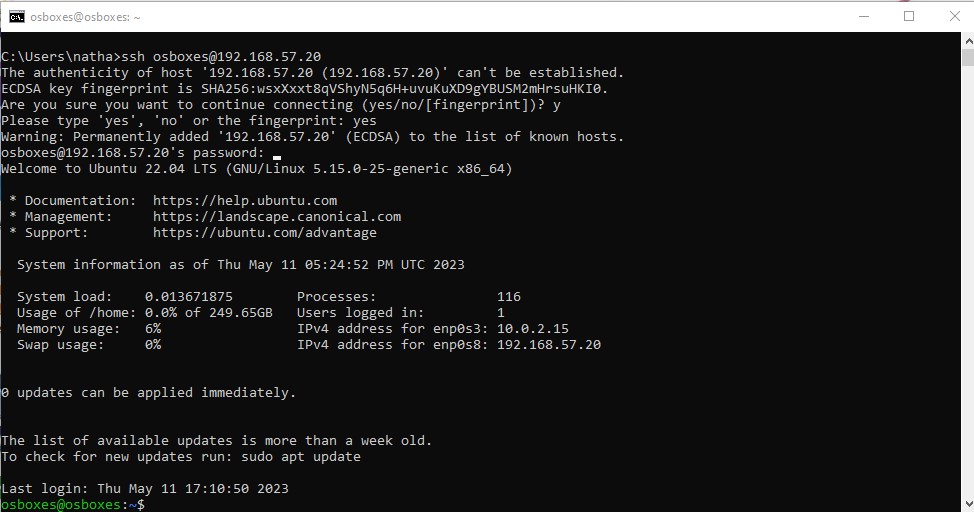This screenshot has height=512, width=974.
Task: Click the scrollbar down arrow
Action: pos(968,504)
